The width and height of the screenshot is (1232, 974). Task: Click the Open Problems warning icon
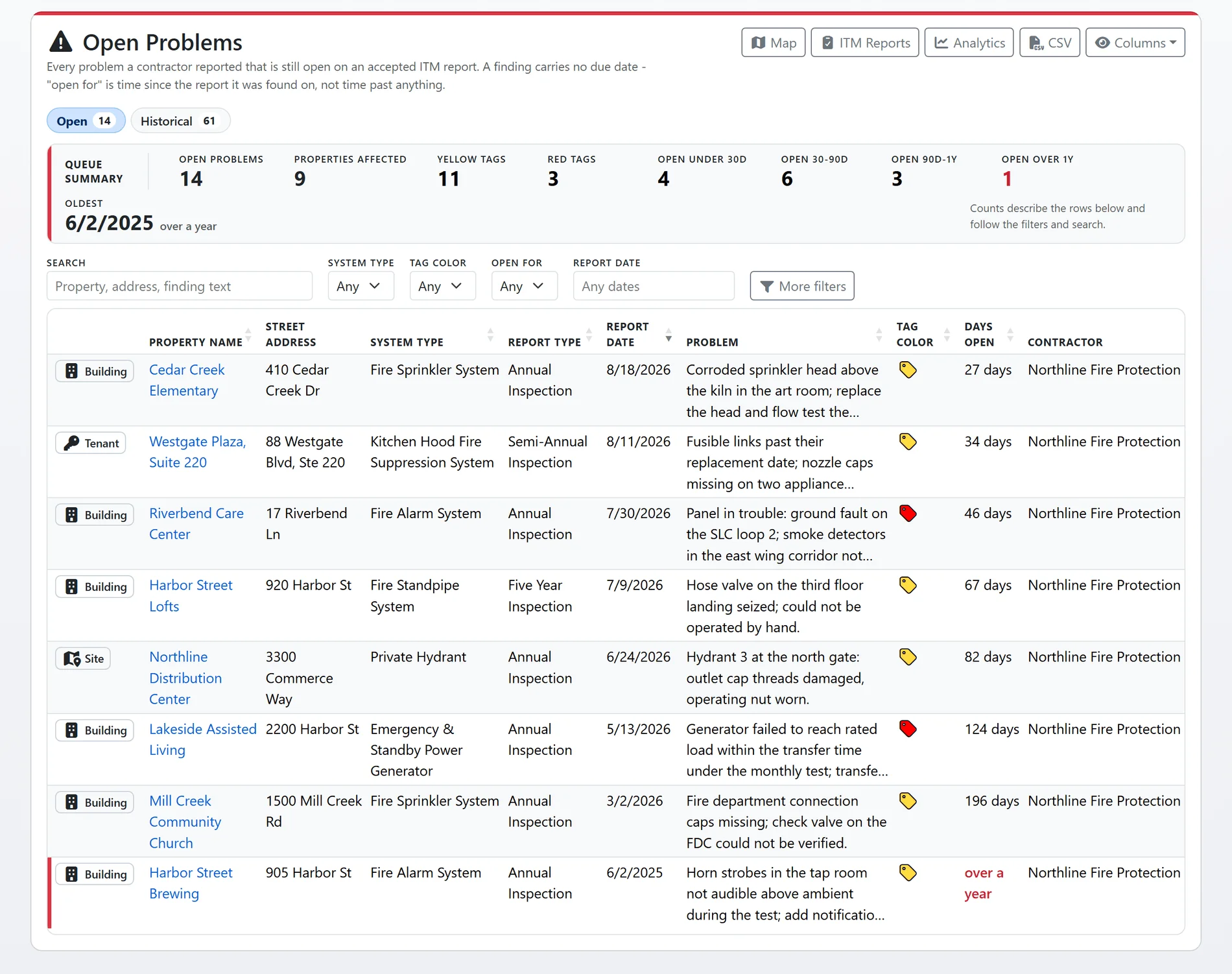coord(61,42)
